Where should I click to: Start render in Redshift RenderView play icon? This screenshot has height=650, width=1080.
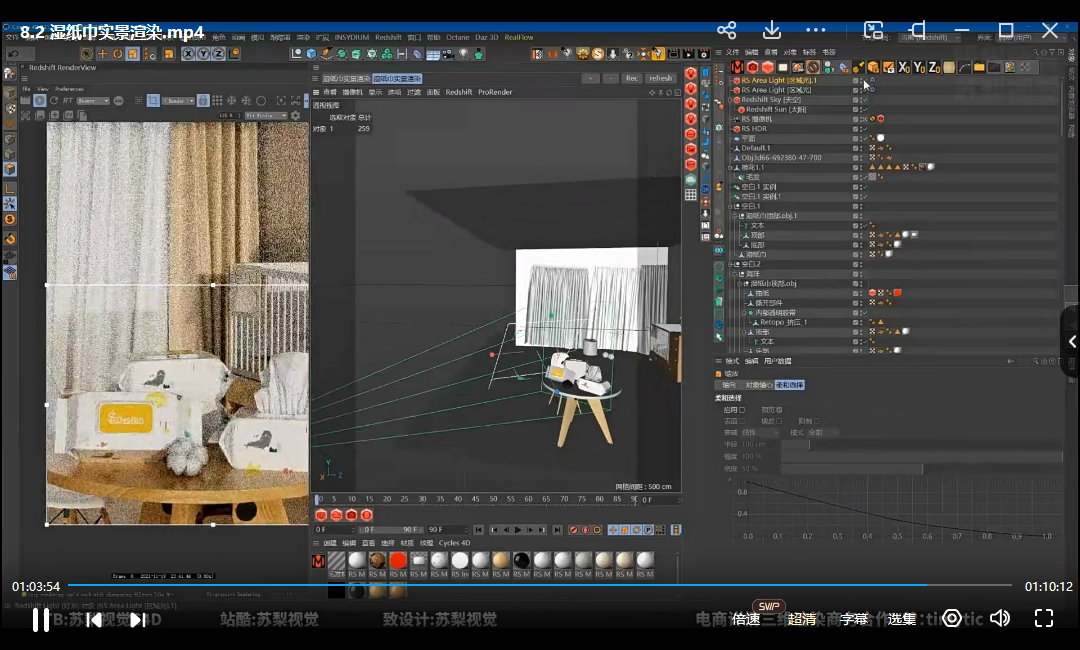coord(39,101)
